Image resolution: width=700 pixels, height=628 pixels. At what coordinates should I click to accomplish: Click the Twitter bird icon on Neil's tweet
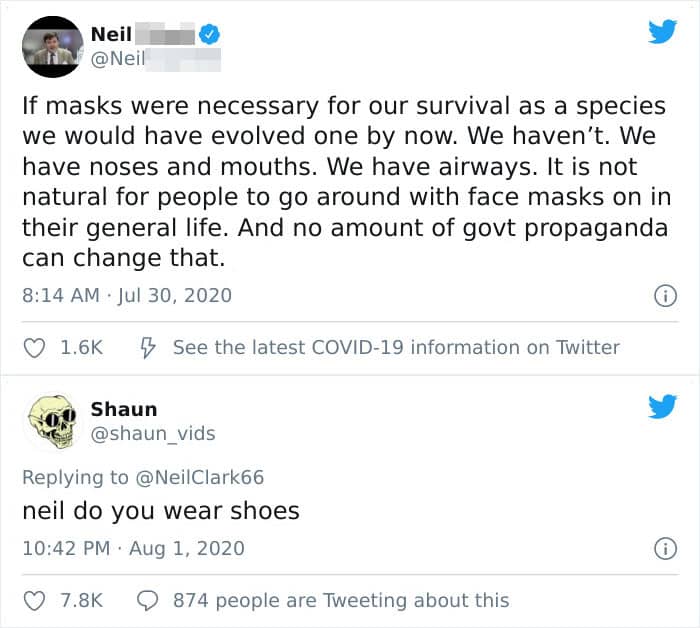(x=662, y=31)
